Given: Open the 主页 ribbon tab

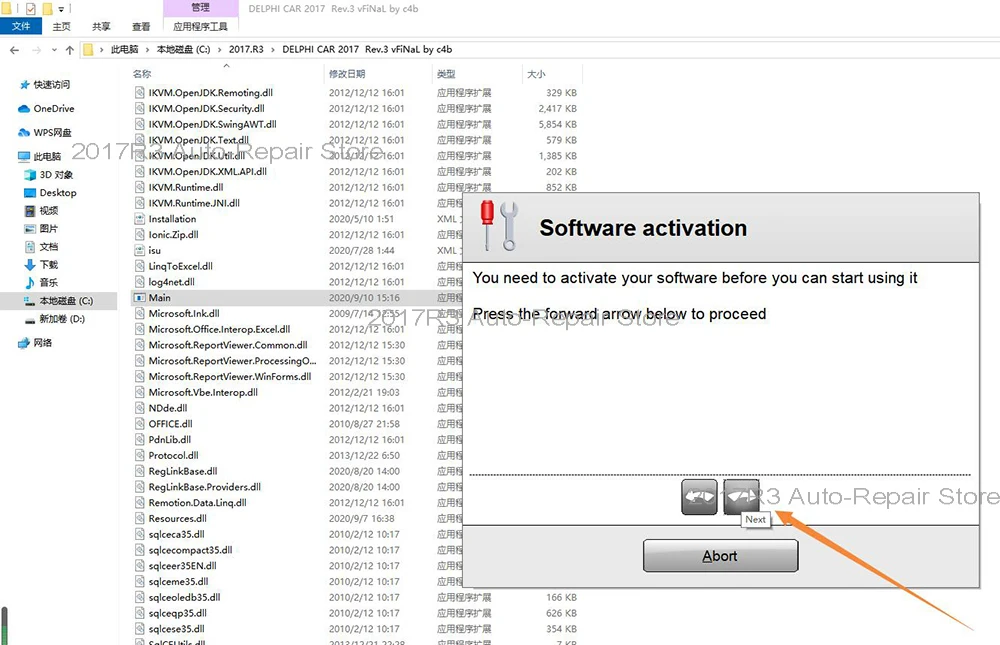Looking at the screenshot, I should (62, 26).
